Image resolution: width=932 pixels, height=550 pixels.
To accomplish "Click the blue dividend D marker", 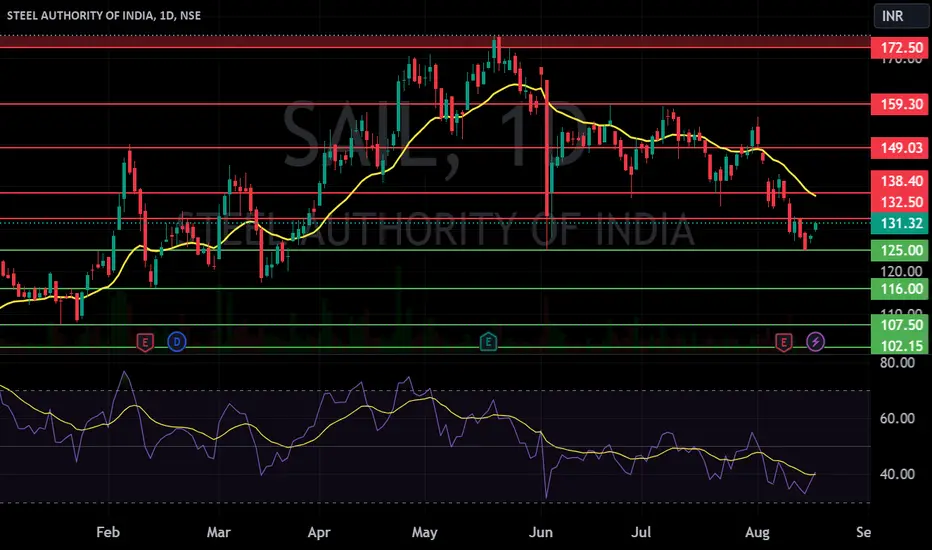I will (177, 342).
